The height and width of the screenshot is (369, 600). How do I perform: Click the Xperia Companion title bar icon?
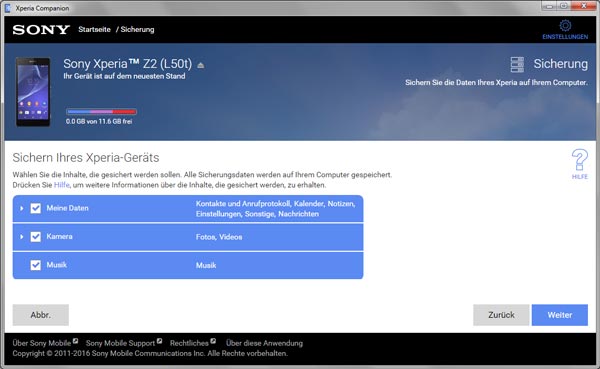pos(8,8)
